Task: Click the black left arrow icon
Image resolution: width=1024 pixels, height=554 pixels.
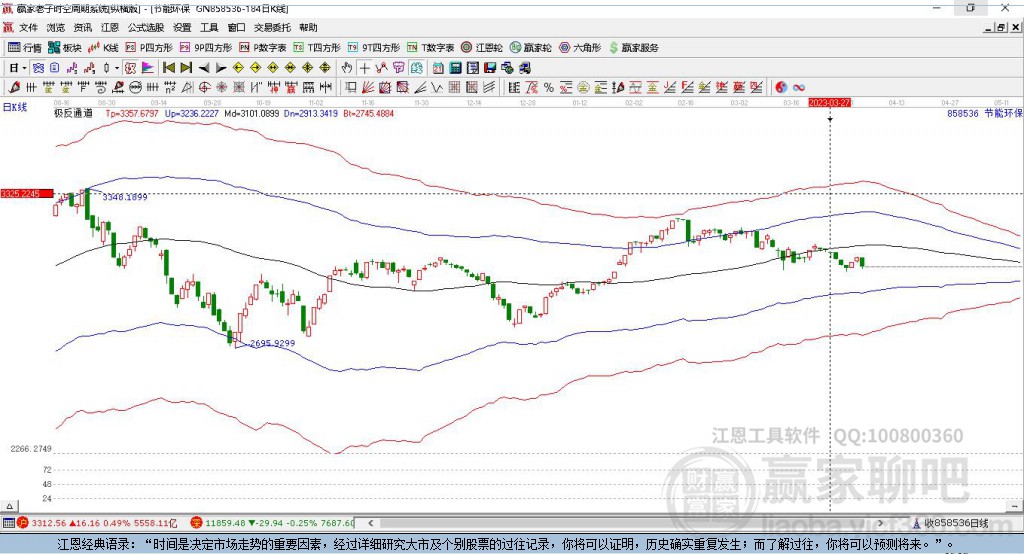Action: point(204,68)
